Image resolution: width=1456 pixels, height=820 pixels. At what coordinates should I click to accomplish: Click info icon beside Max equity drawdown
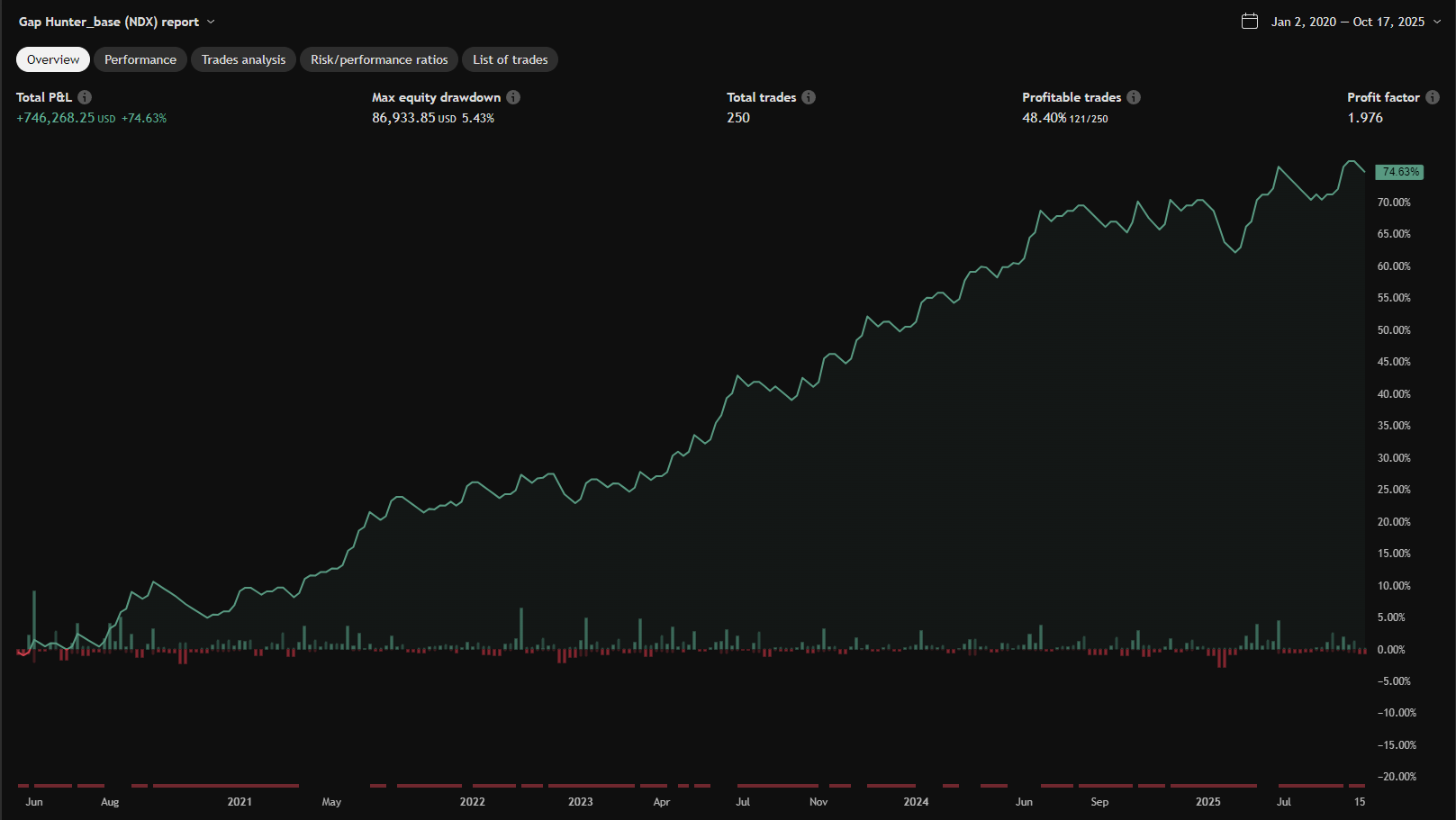click(513, 97)
